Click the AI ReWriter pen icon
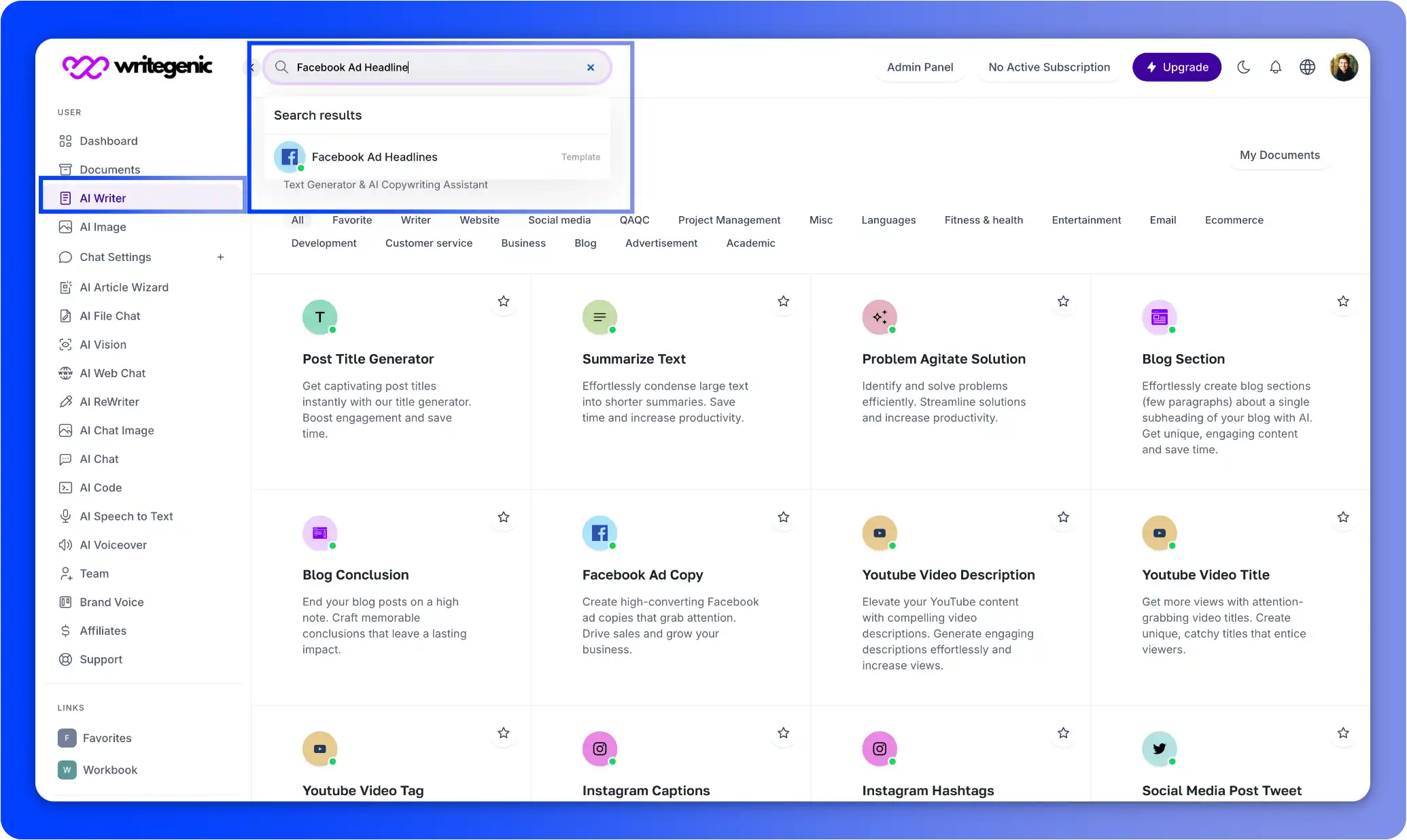 (65, 402)
